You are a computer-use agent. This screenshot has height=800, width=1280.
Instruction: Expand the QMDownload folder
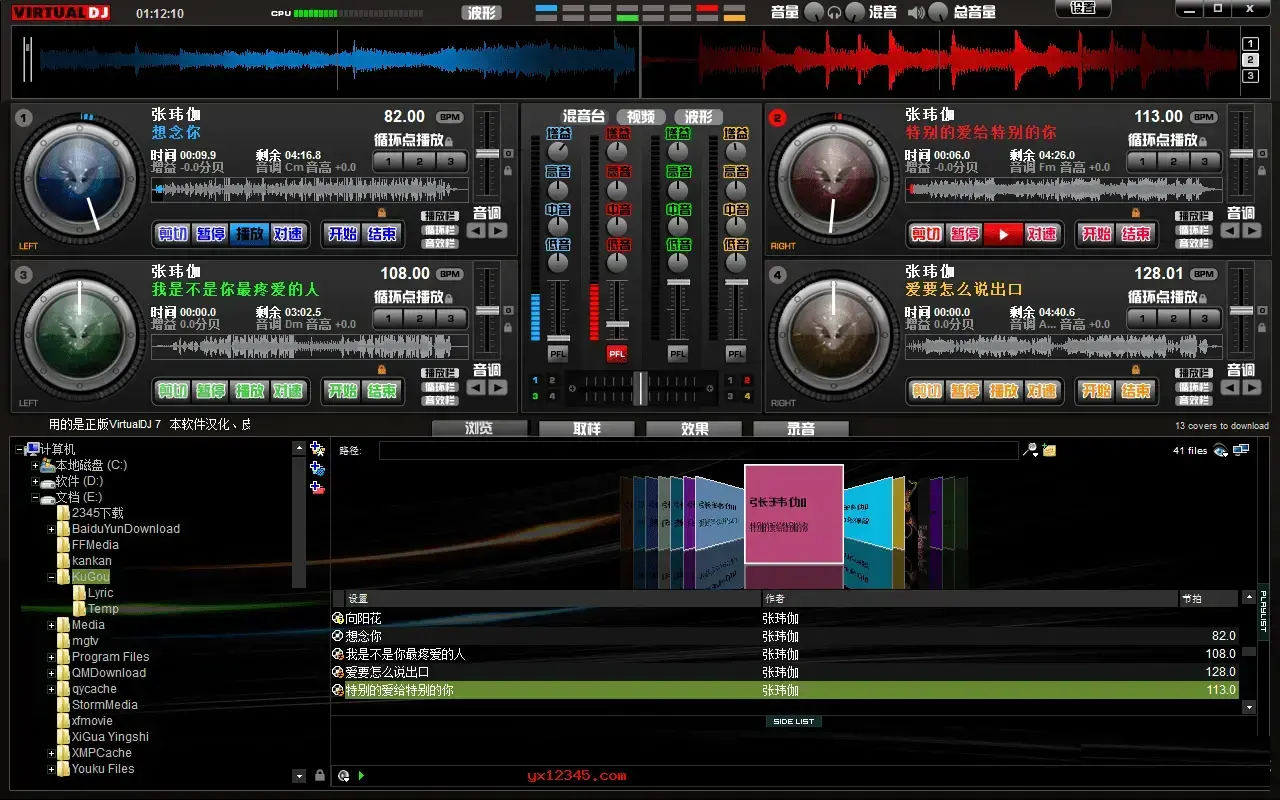coord(51,673)
